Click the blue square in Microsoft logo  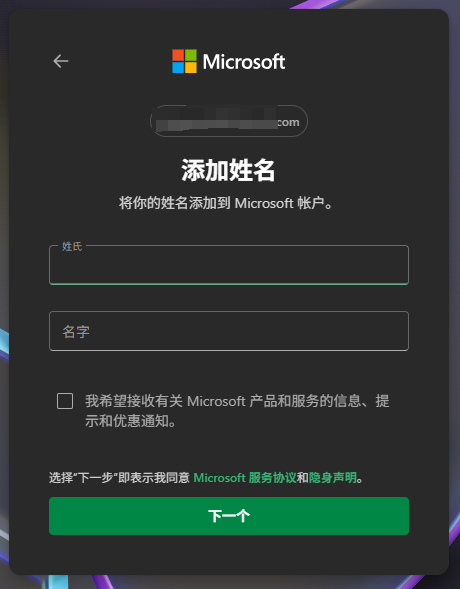click(x=178, y=67)
